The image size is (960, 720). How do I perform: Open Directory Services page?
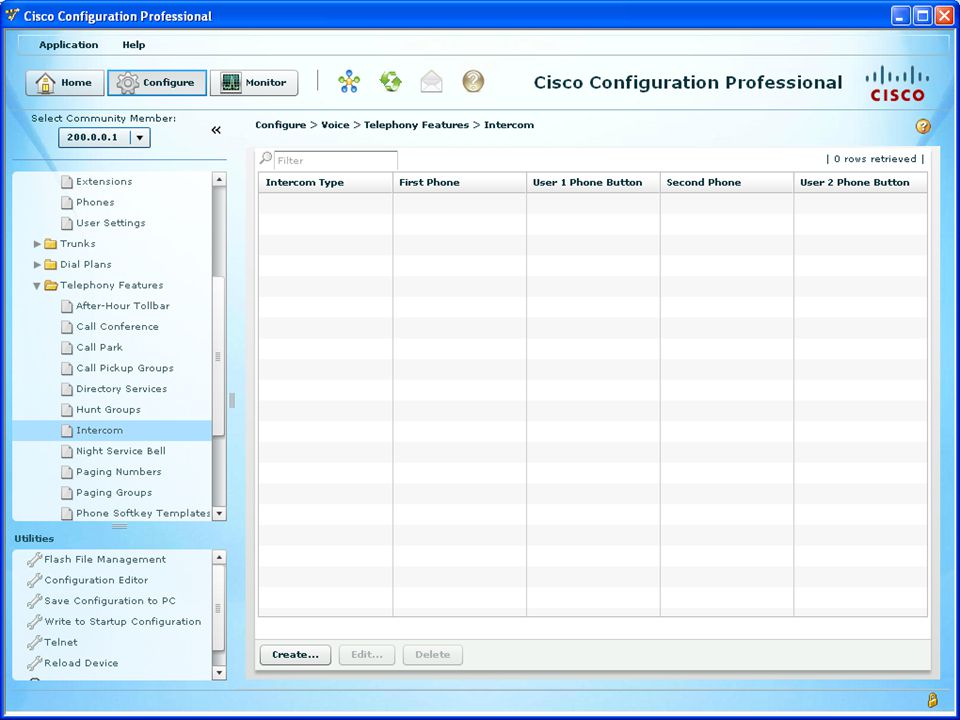click(121, 389)
